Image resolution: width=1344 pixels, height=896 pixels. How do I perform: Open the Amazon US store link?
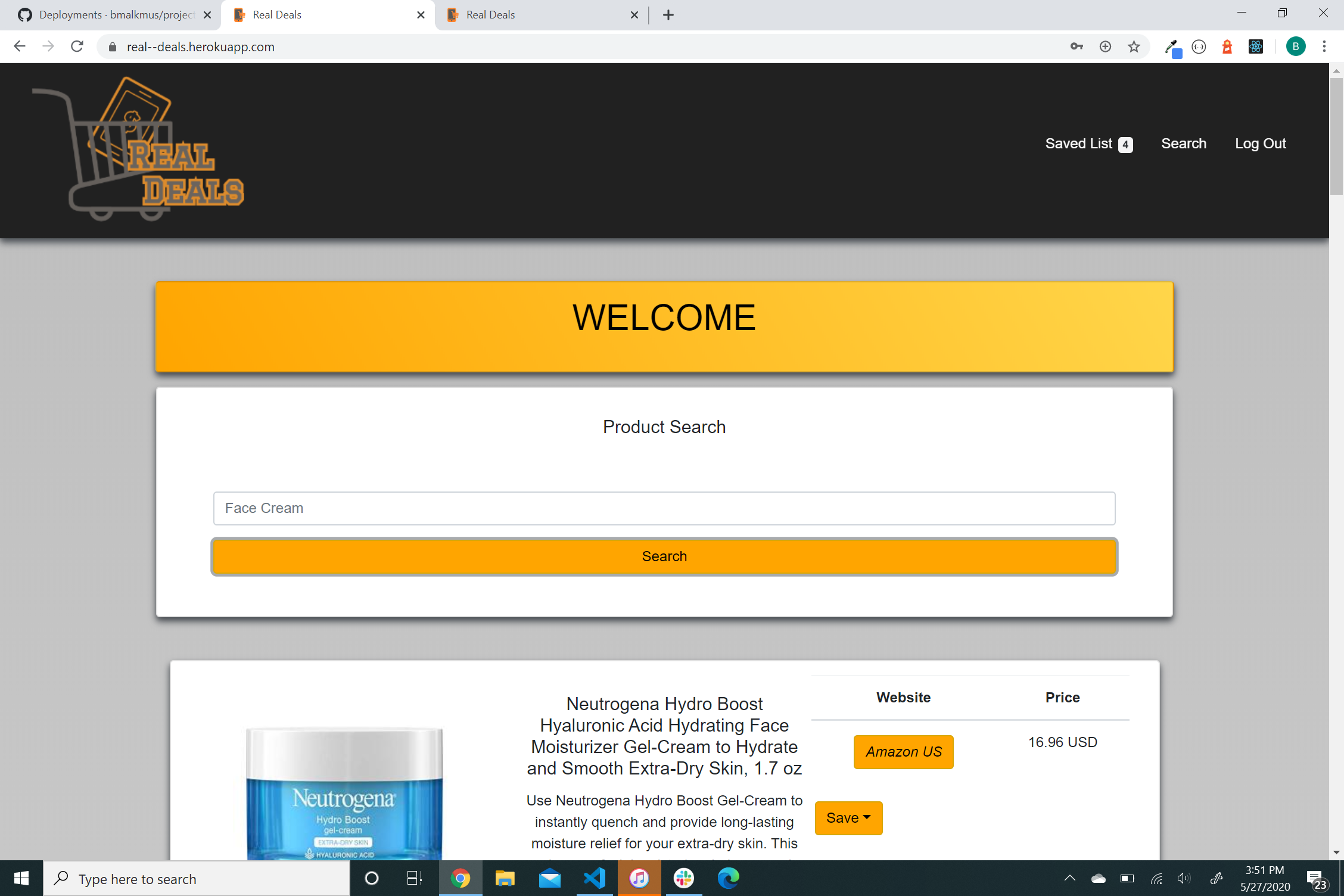[904, 752]
